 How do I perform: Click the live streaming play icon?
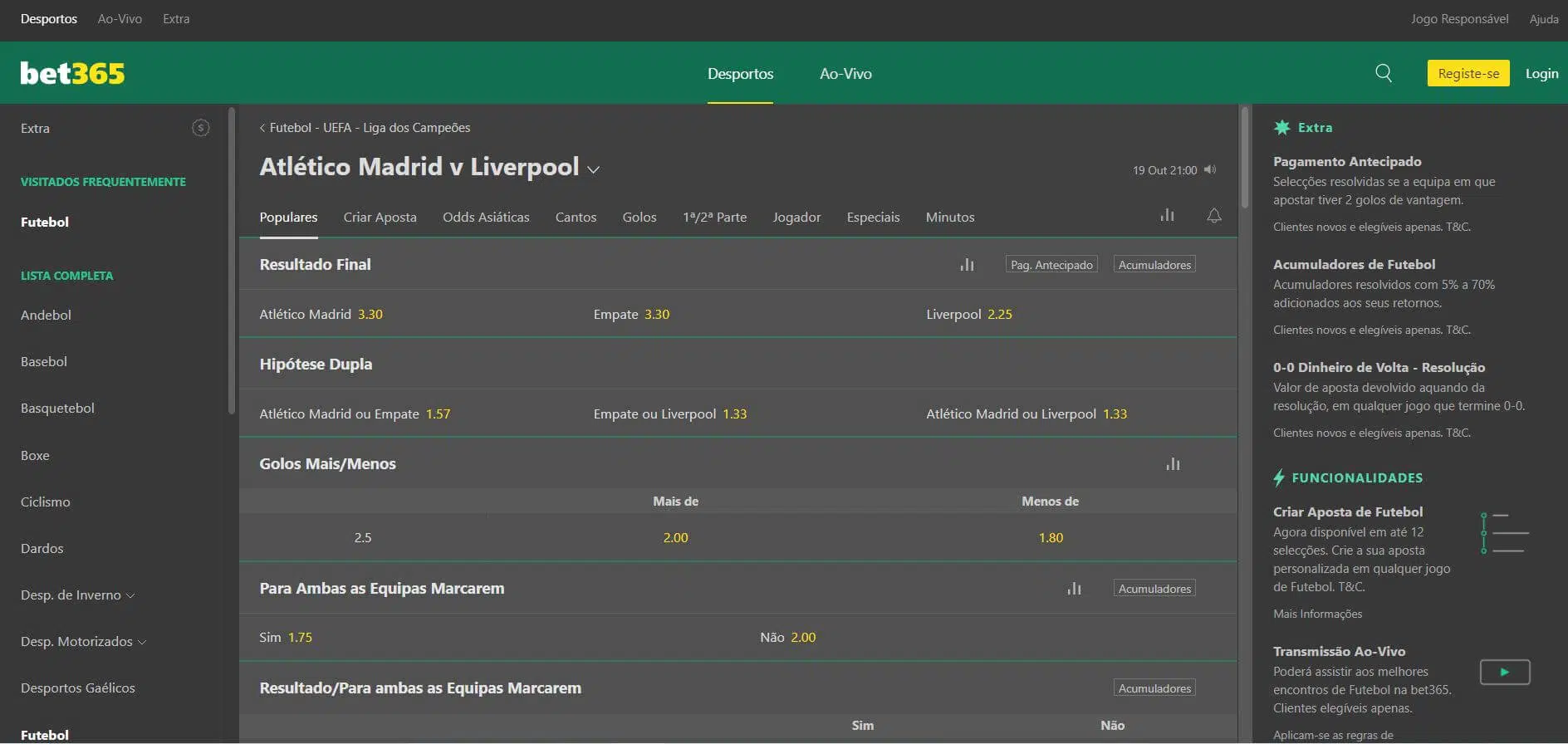[x=1505, y=672]
